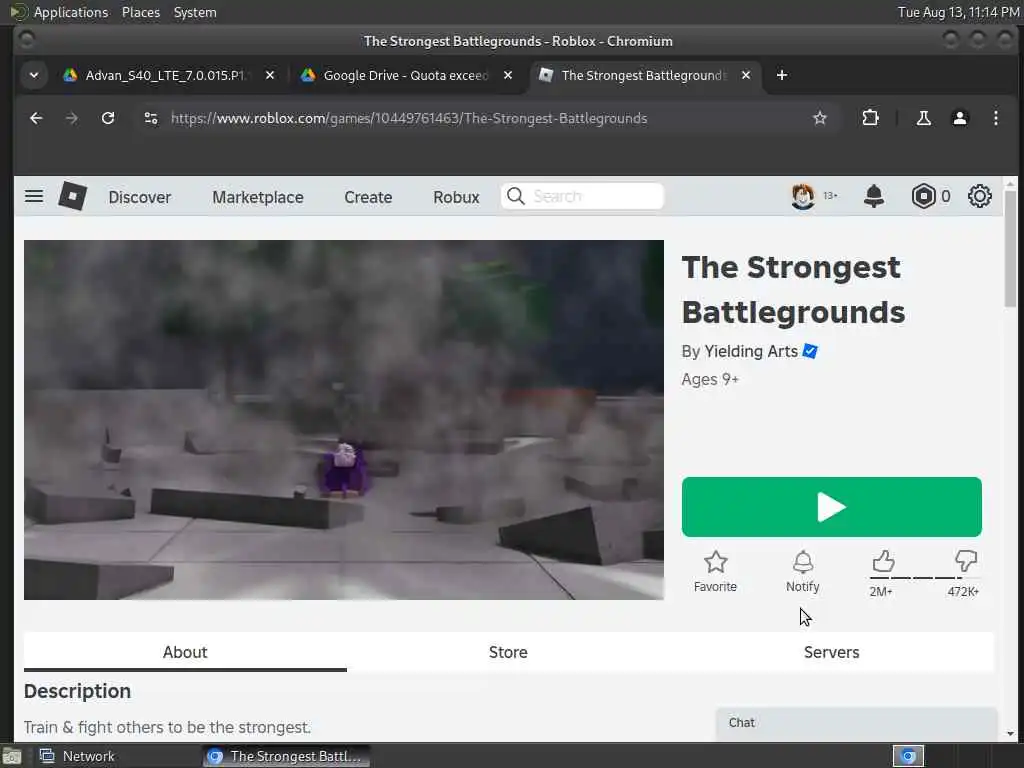Switch to the Advan_S40_LTE tab
Image resolution: width=1024 pixels, height=768 pixels.
(x=167, y=75)
